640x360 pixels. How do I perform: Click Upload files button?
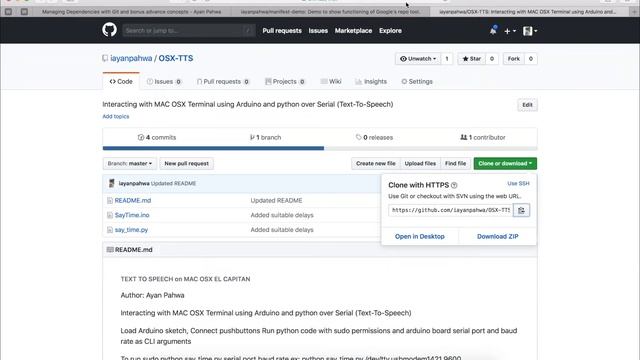click(420, 163)
